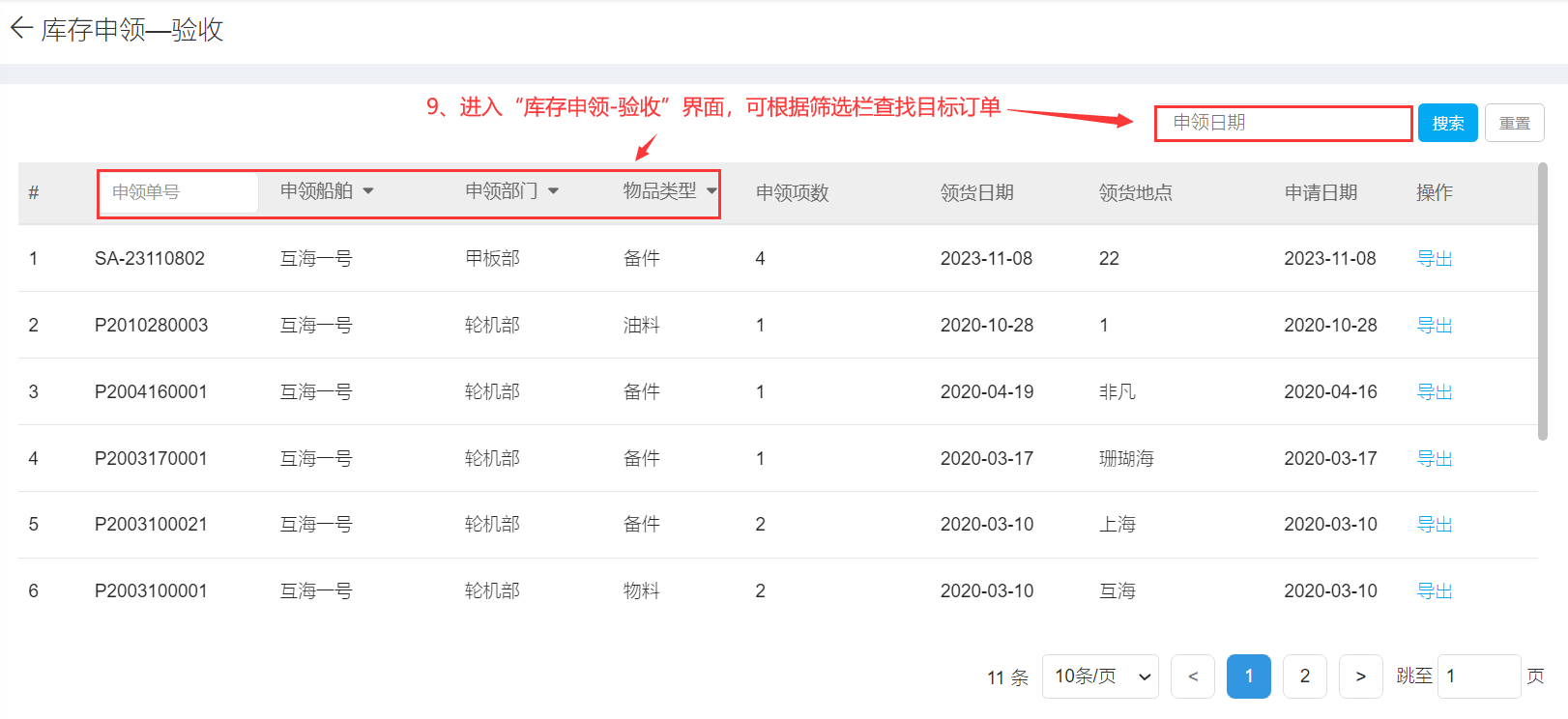1568x719 pixels.
Task: Export order P2003100021 via 导出 link
Action: tap(1435, 524)
